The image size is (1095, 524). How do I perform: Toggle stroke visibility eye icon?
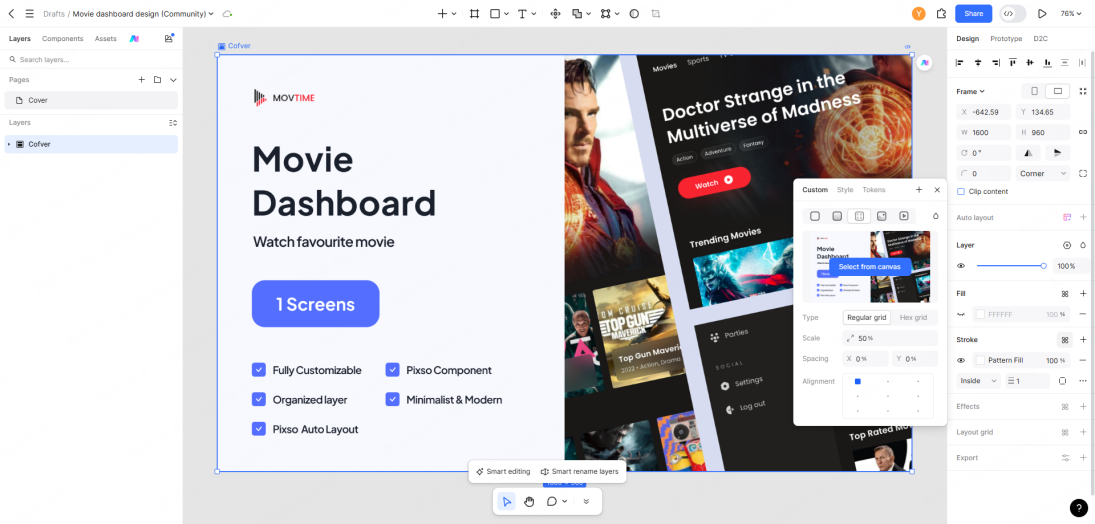pos(961,361)
